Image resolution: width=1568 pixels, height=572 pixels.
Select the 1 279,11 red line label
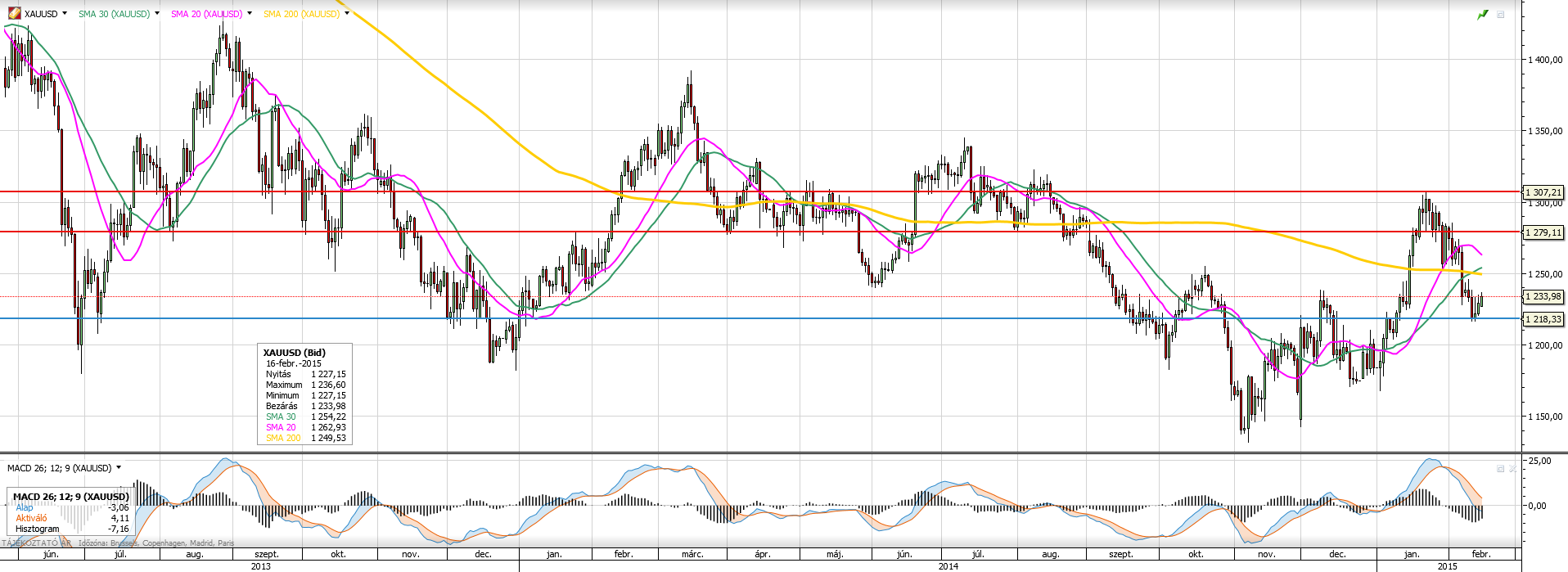click(1543, 232)
